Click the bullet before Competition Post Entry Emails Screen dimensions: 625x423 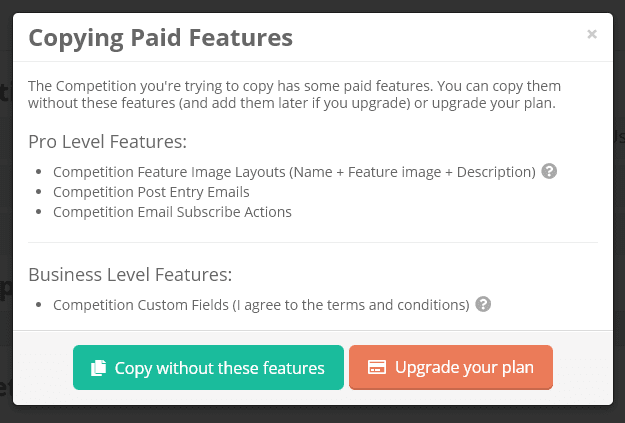38,192
